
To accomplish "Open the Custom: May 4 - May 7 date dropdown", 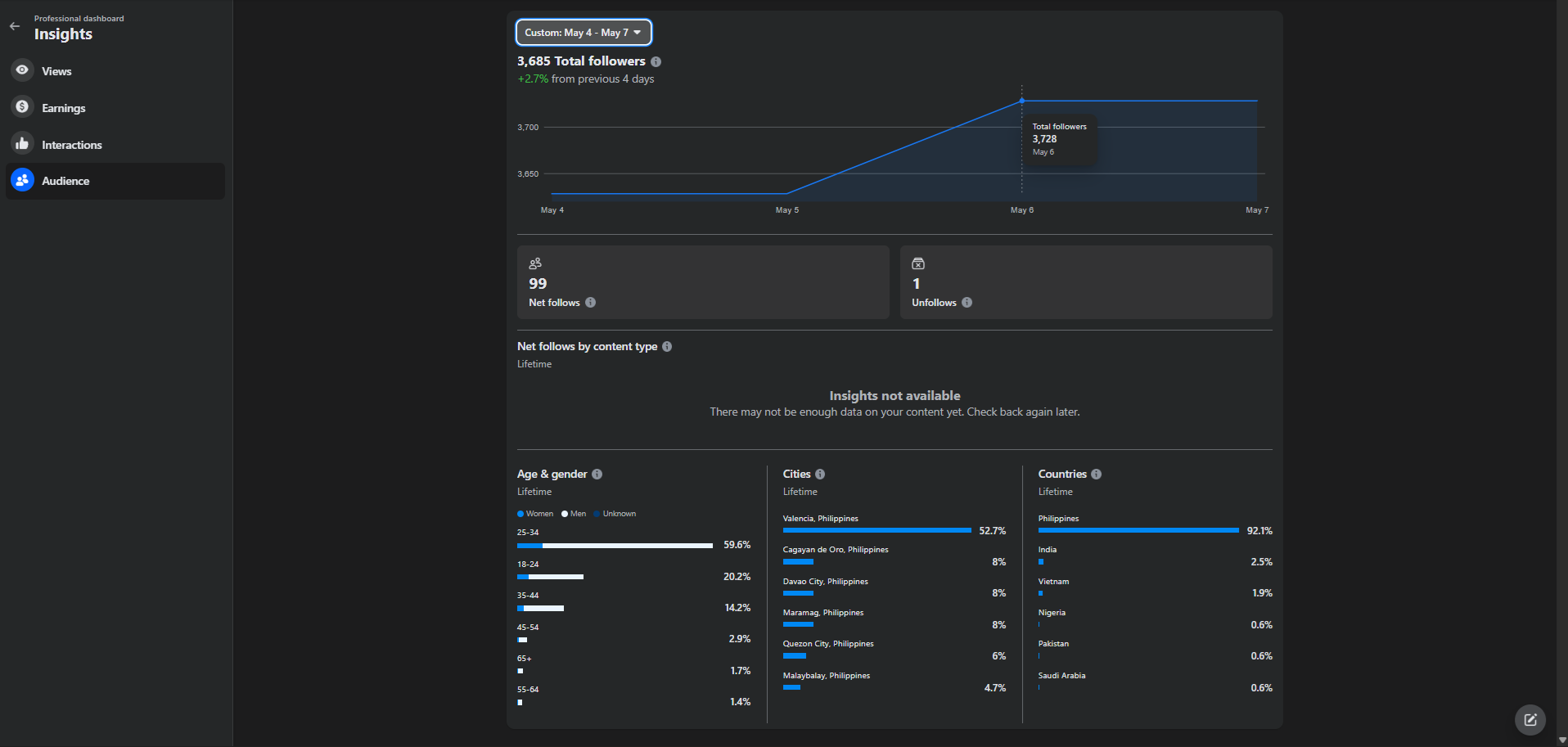I will 583,33.
